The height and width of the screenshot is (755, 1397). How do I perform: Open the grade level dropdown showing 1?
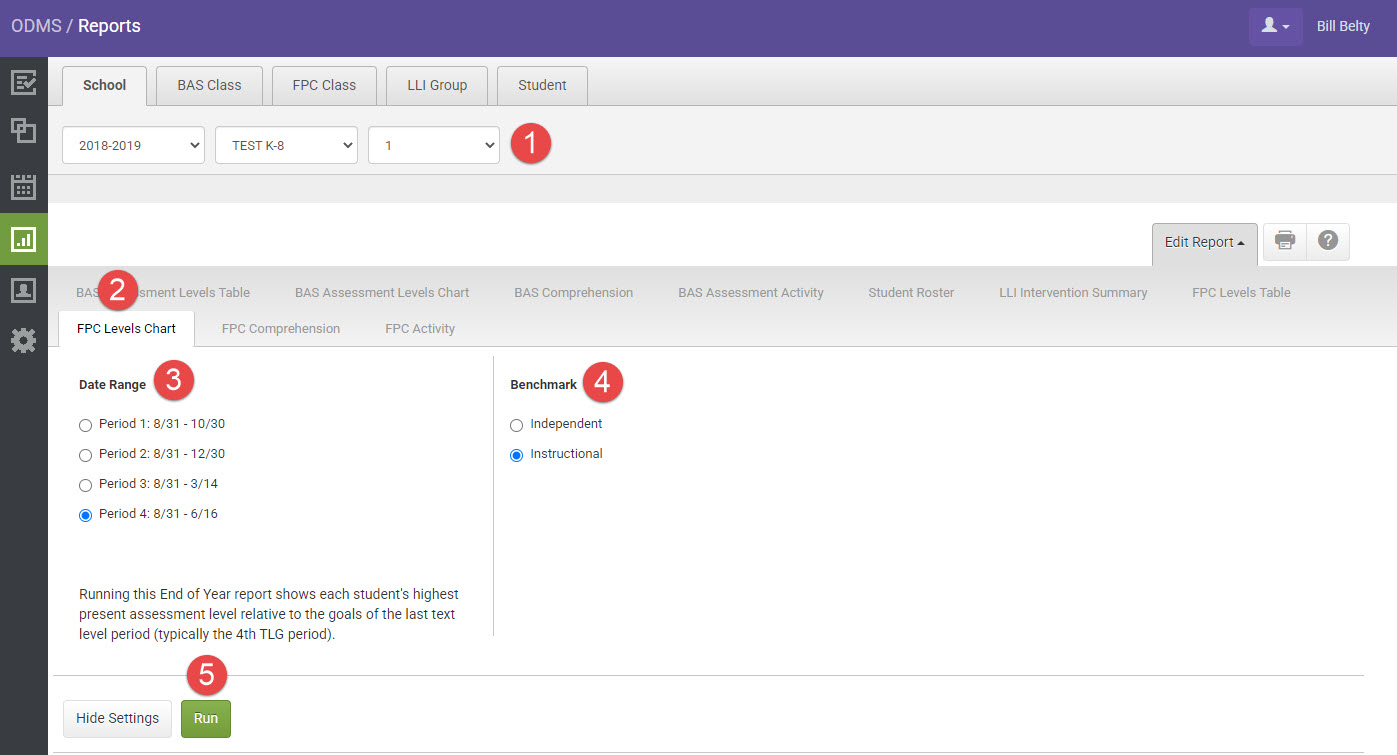point(433,144)
